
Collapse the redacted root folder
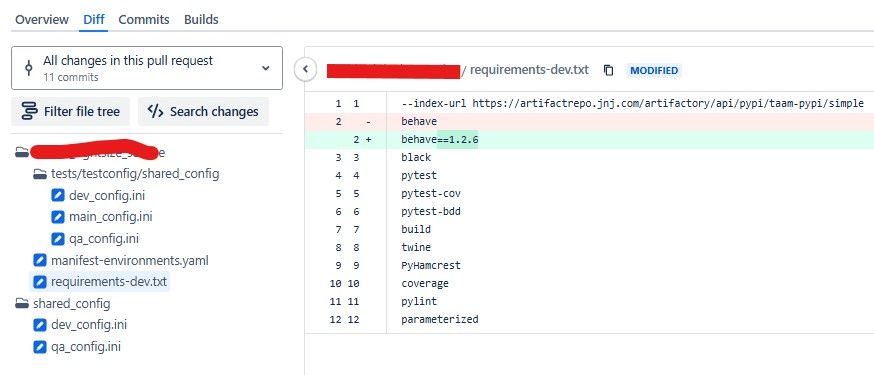pyautogui.click(x=22, y=152)
